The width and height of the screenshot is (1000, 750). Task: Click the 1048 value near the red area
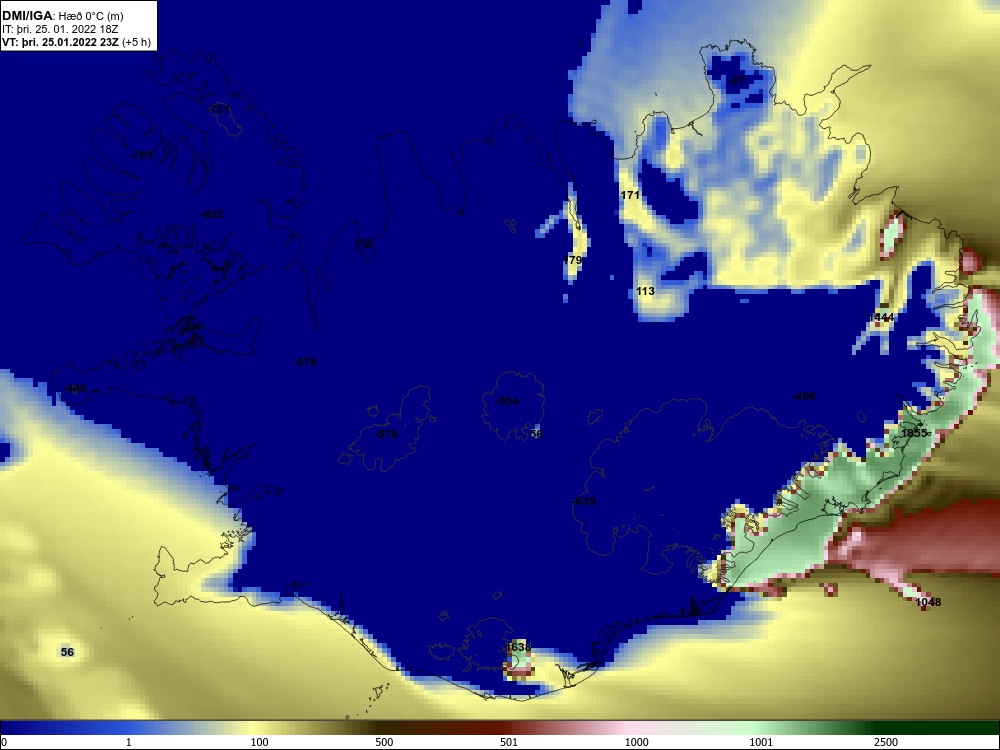coord(928,602)
